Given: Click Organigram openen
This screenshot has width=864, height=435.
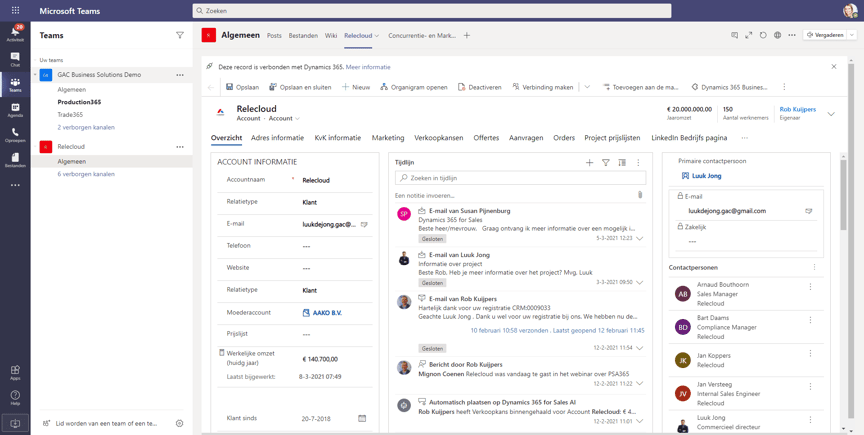Looking at the screenshot, I should [x=414, y=87].
